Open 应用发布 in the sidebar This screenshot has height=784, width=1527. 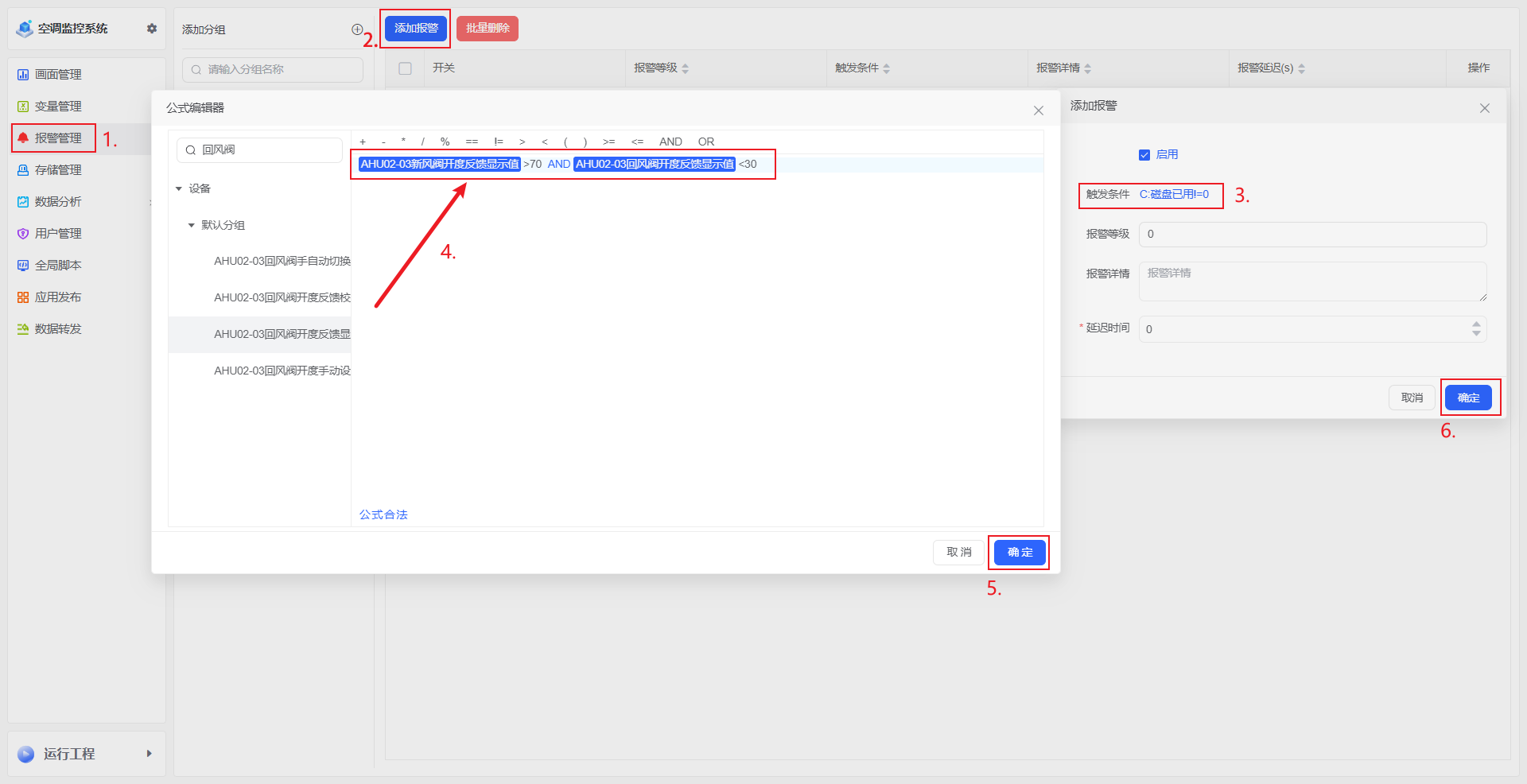pyautogui.click(x=58, y=297)
